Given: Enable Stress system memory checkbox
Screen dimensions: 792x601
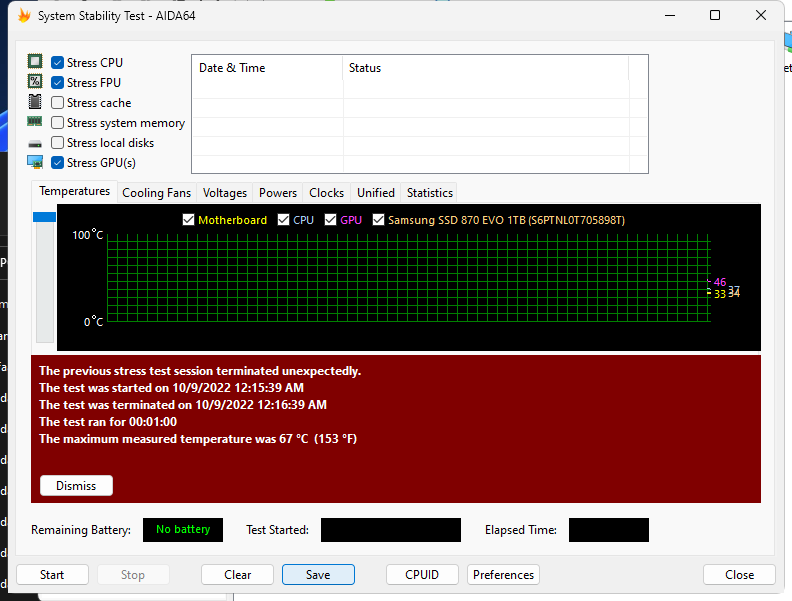Looking at the screenshot, I should click(58, 123).
